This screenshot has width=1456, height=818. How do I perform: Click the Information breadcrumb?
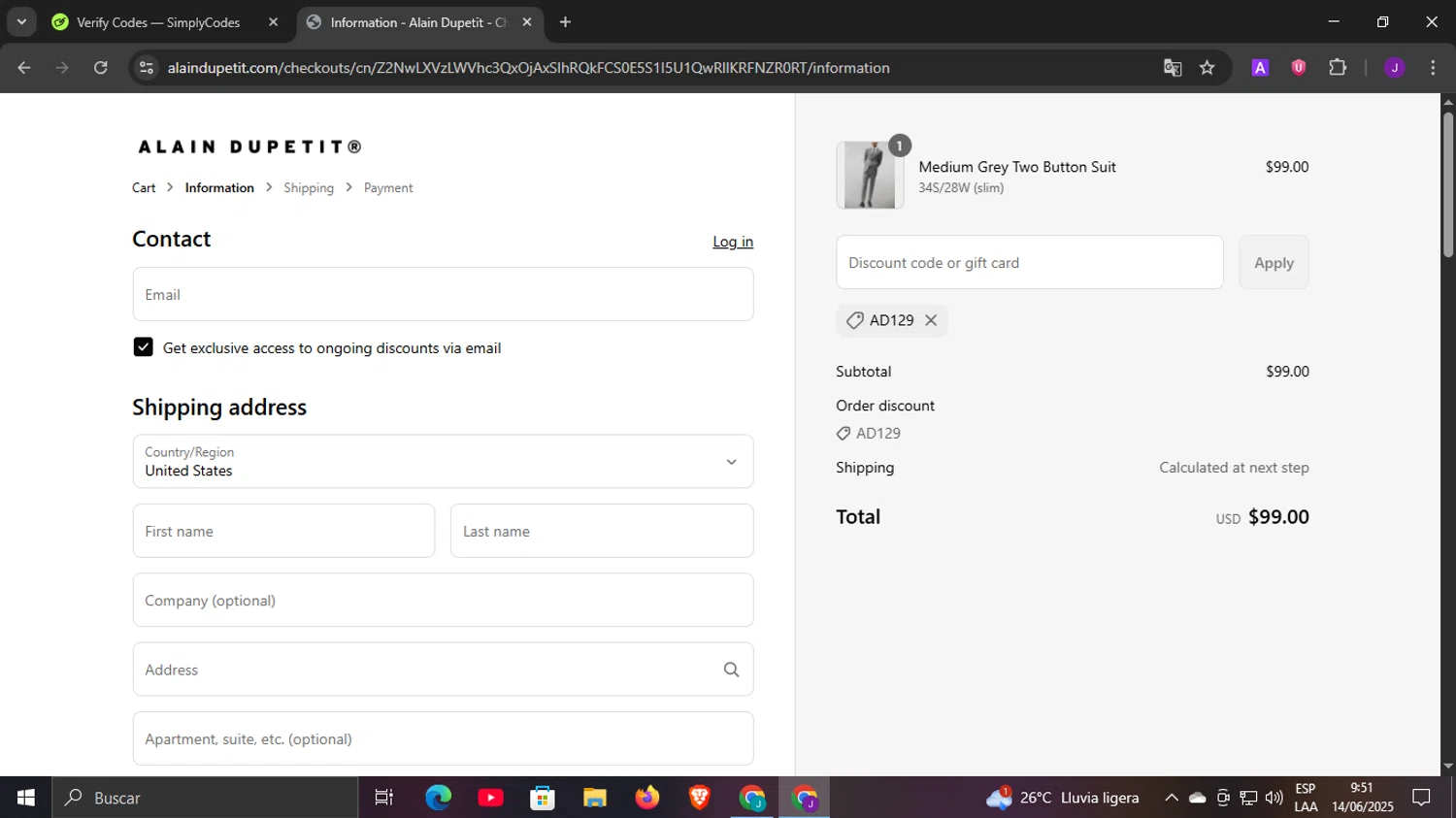pos(219,188)
